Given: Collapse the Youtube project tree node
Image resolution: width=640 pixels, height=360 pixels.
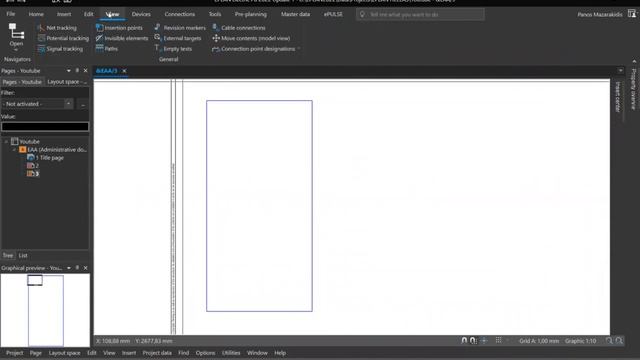Looking at the screenshot, I should (x=6, y=142).
